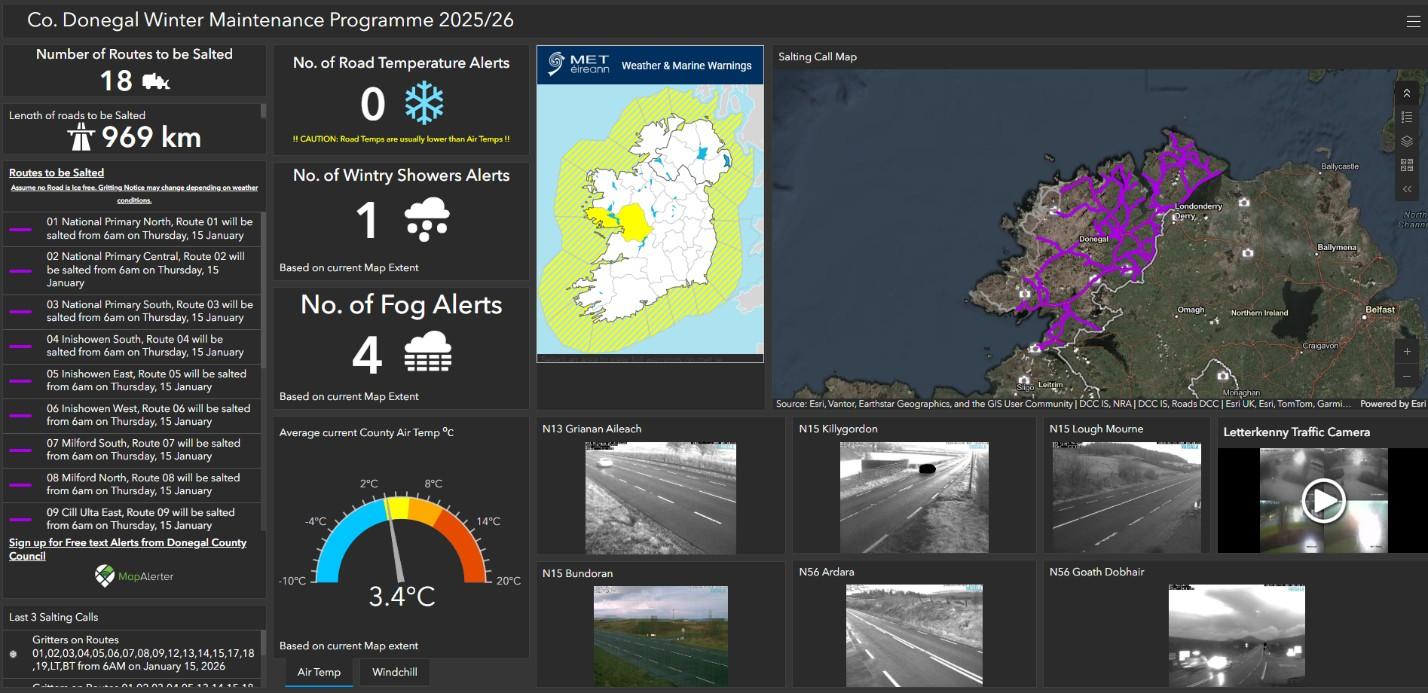Open N56 Ardara camera image

pos(914,636)
